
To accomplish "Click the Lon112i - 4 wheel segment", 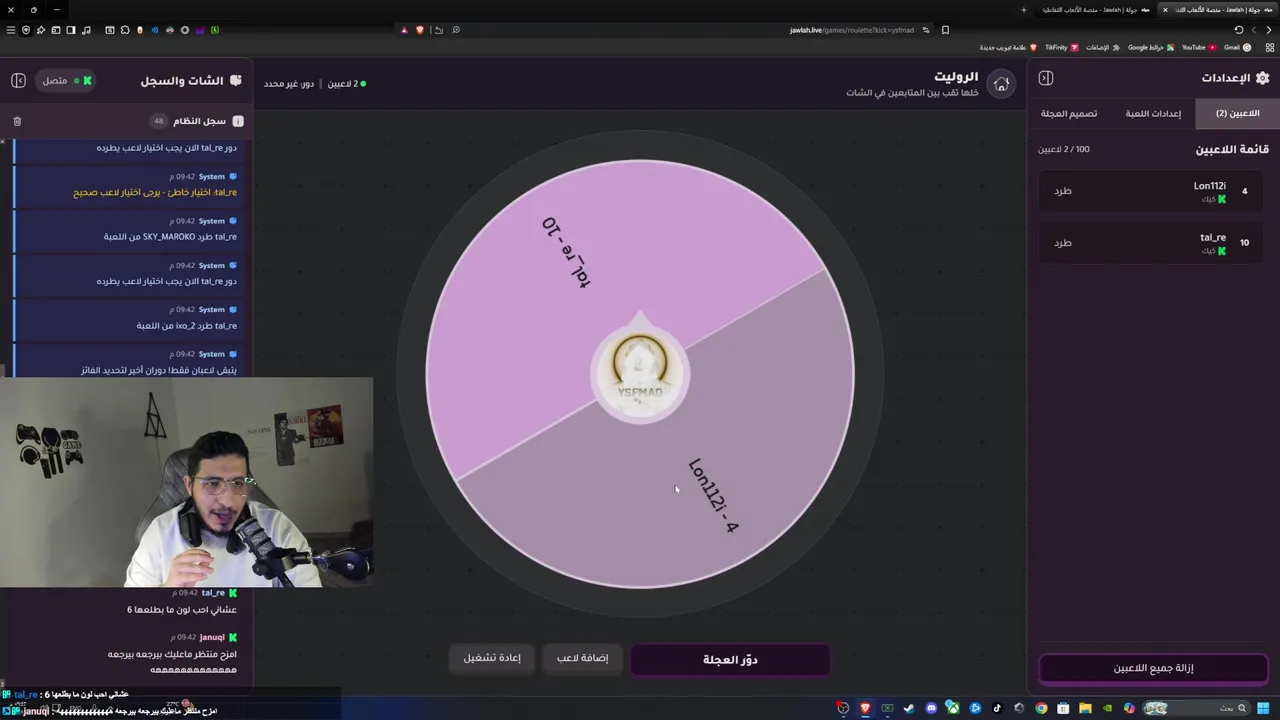I will coord(713,495).
